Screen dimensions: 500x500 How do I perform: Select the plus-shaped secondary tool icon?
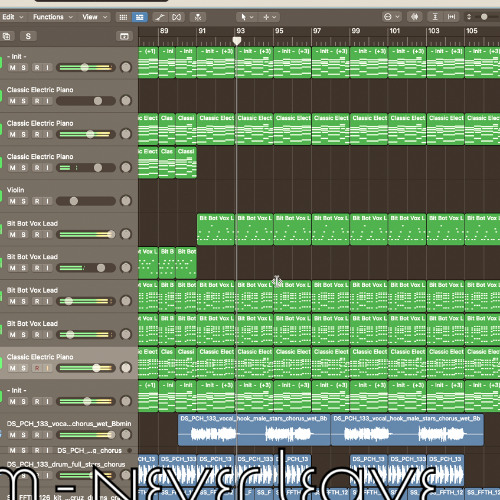pos(266,17)
